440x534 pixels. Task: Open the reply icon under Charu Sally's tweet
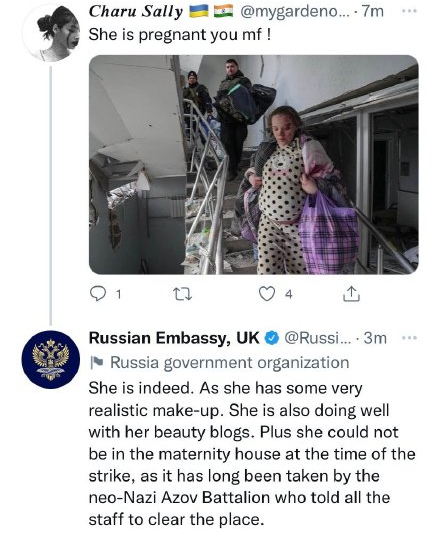[x=97, y=294]
